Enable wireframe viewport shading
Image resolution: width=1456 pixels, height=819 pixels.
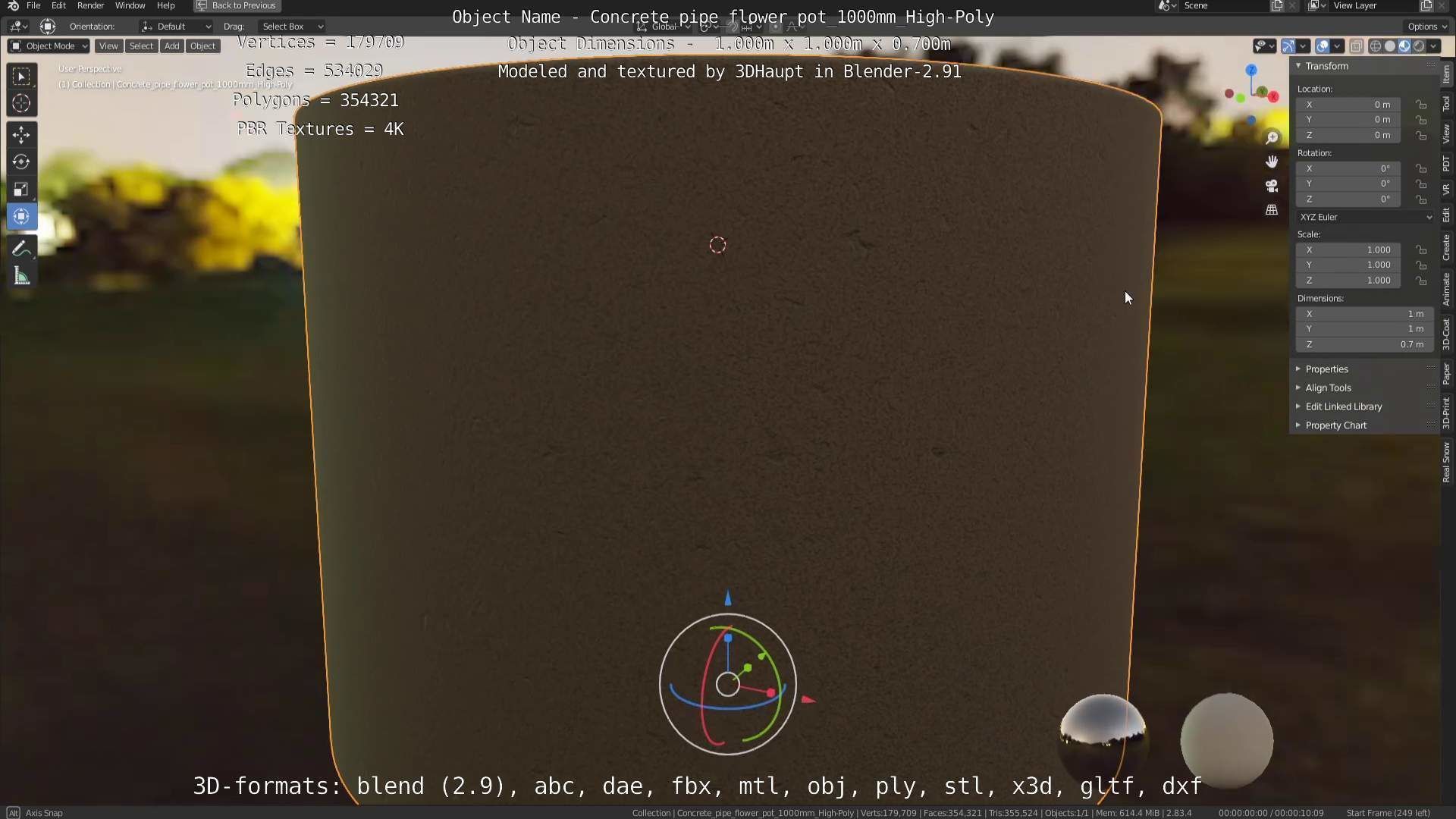pos(1375,46)
